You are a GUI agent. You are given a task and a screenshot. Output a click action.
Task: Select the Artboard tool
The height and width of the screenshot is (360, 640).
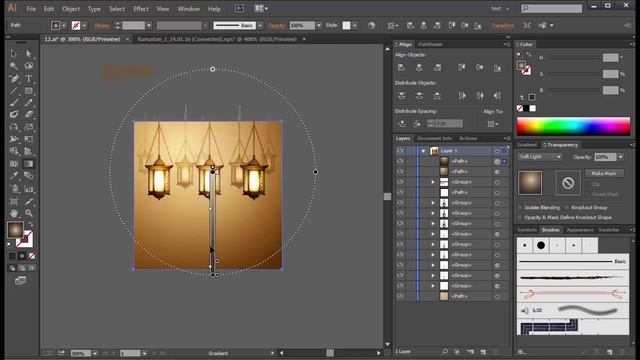[x=13, y=201]
